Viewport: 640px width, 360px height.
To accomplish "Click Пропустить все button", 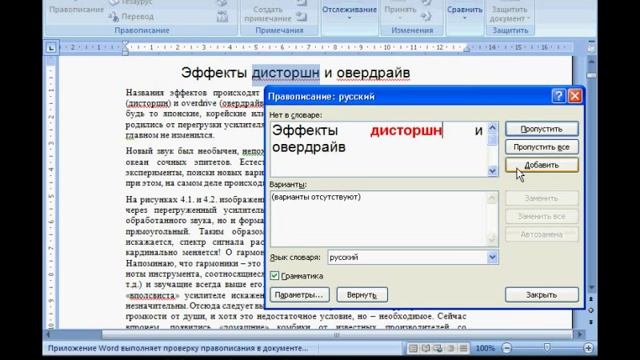I will pos(542,147).
